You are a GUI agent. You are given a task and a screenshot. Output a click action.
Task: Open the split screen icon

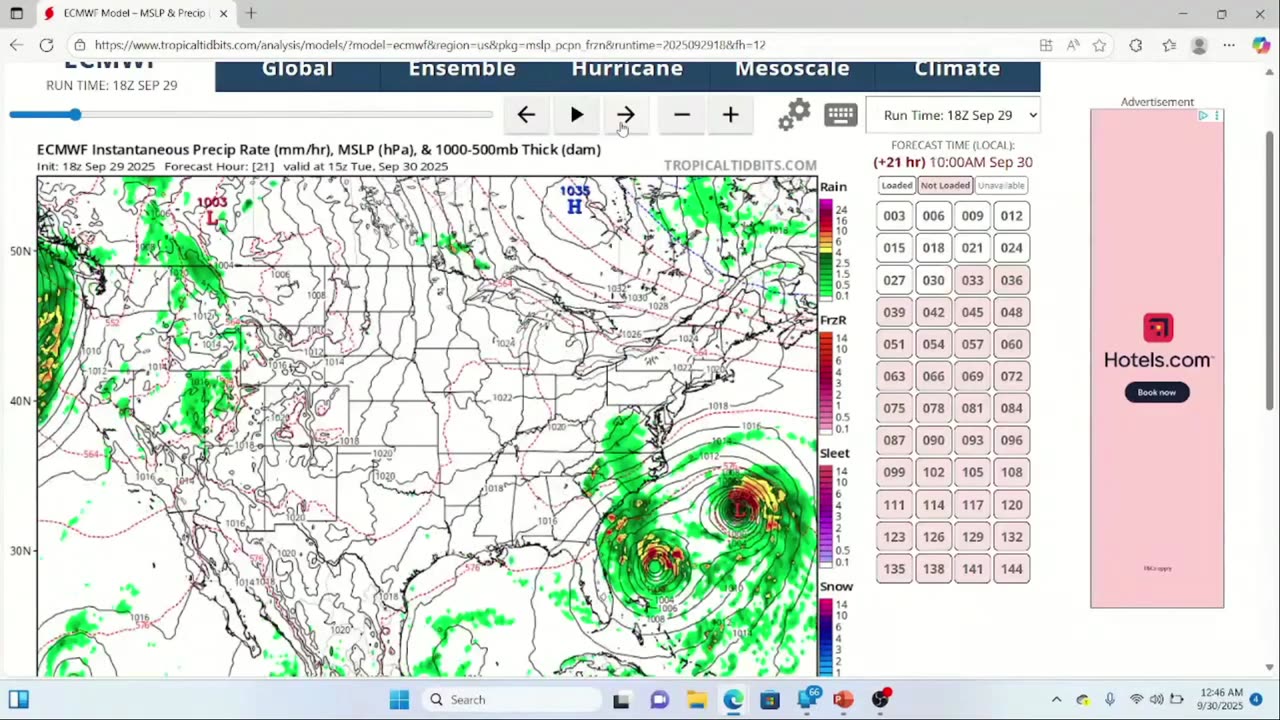point(1046,45)
